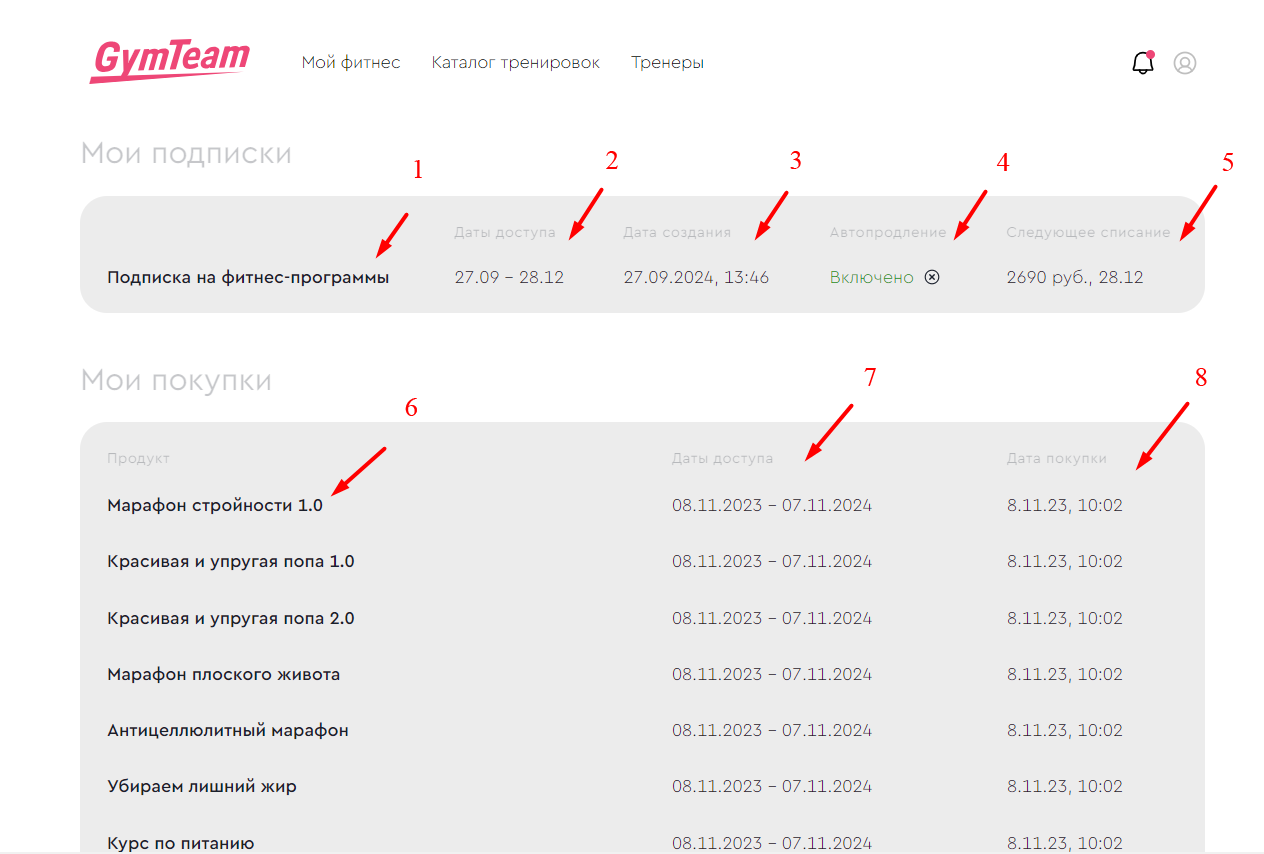
Task: Click the Мои покупки heading
Action: [176, 381]
